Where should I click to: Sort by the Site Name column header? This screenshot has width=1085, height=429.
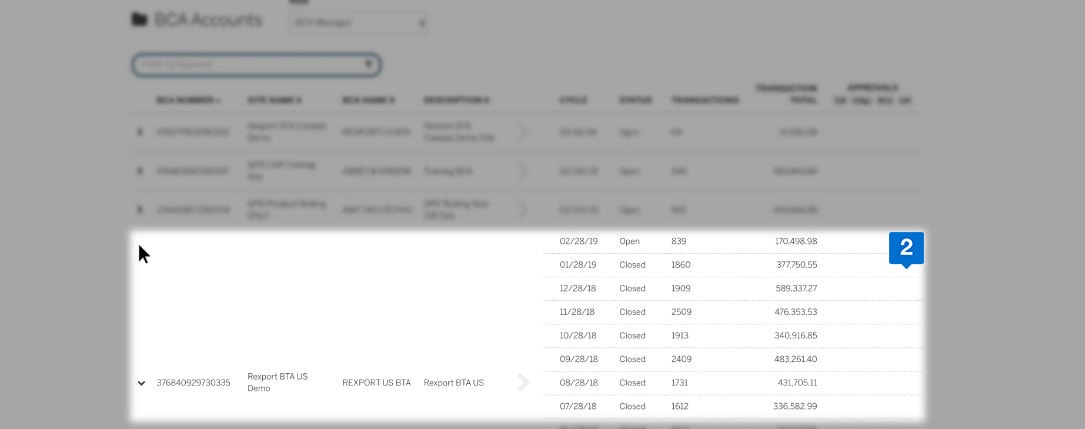coord(274,101)
